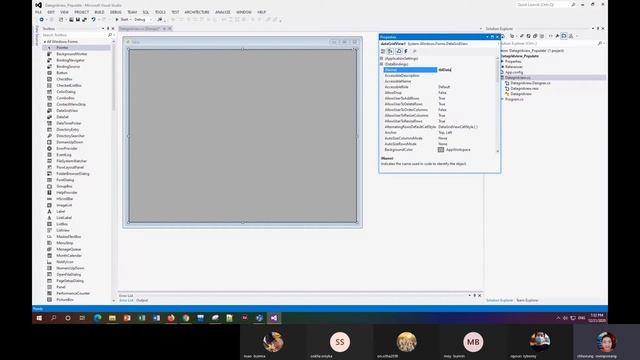The width and height of the screenshot is (640, 360).
Task: Select the Pointer tool in Toolbox
Action: [x=76, y=48]
